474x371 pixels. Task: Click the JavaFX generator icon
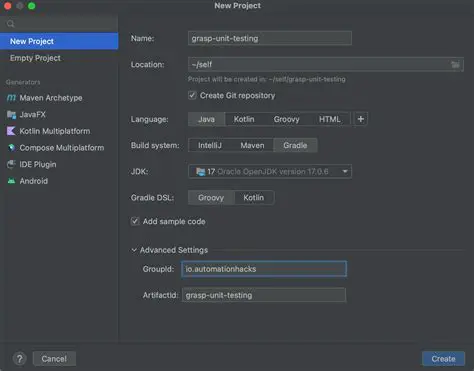[x=11, y=115]
